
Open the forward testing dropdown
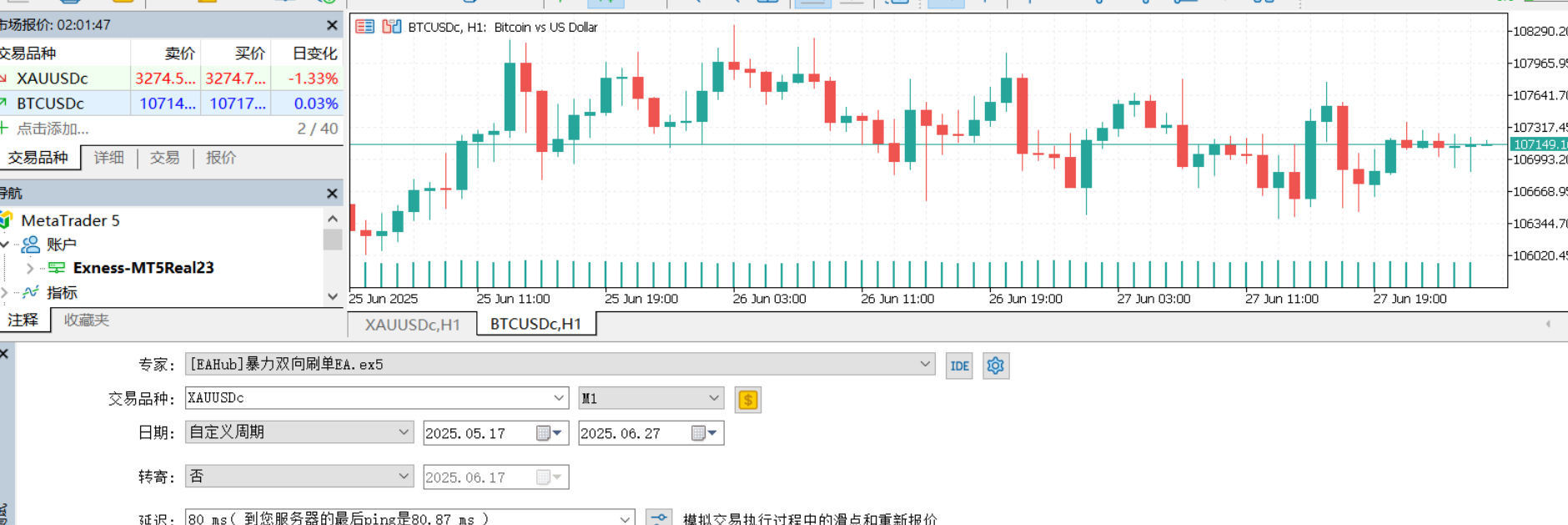[404, 476]
